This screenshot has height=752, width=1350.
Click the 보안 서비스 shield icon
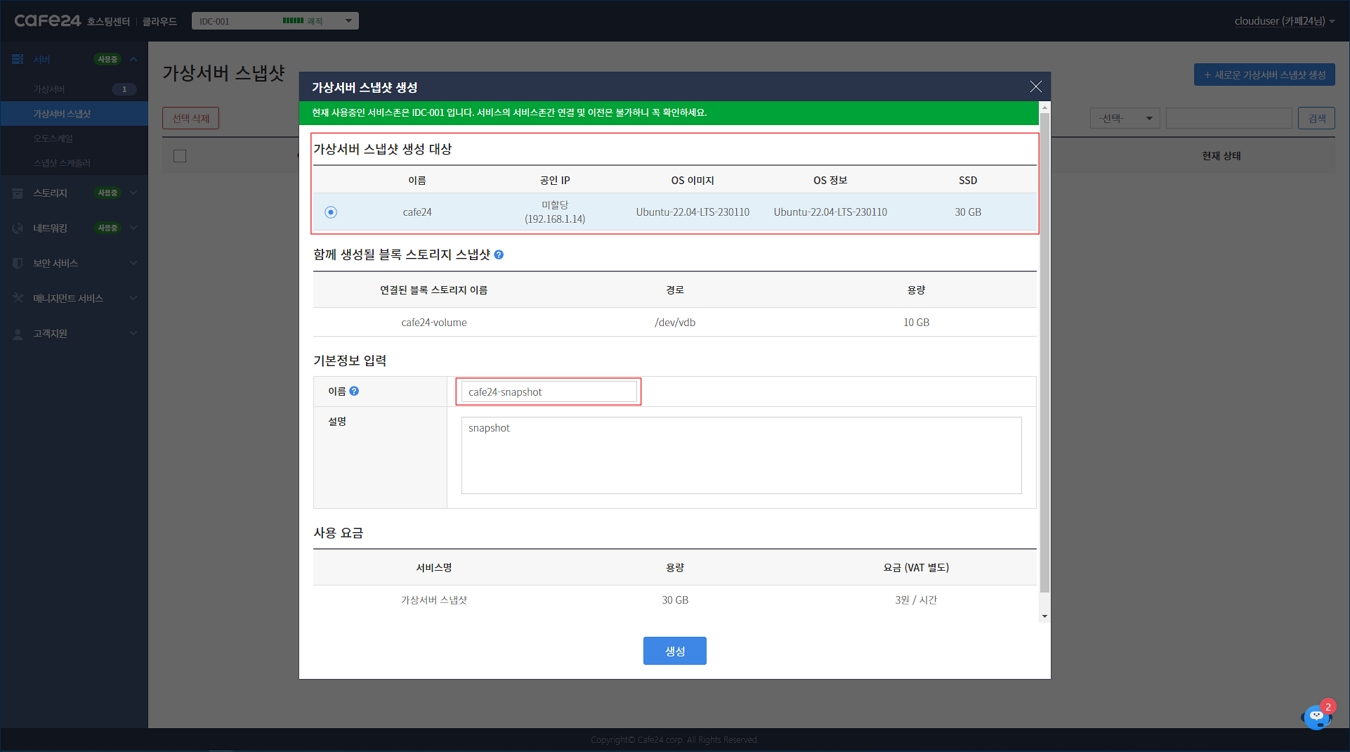click(x=17, y=263)
